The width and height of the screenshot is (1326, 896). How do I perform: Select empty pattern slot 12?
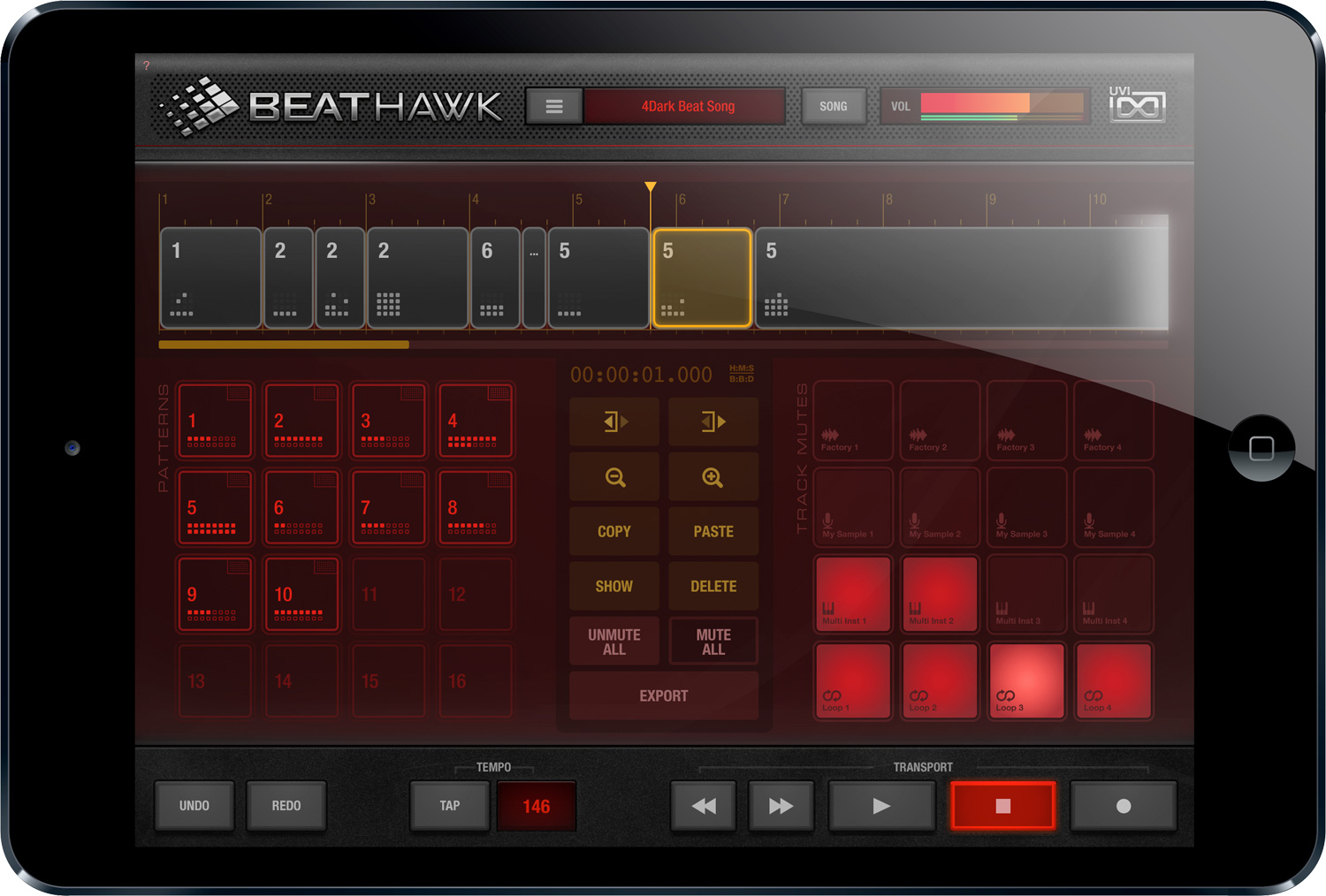coord(476,594)
